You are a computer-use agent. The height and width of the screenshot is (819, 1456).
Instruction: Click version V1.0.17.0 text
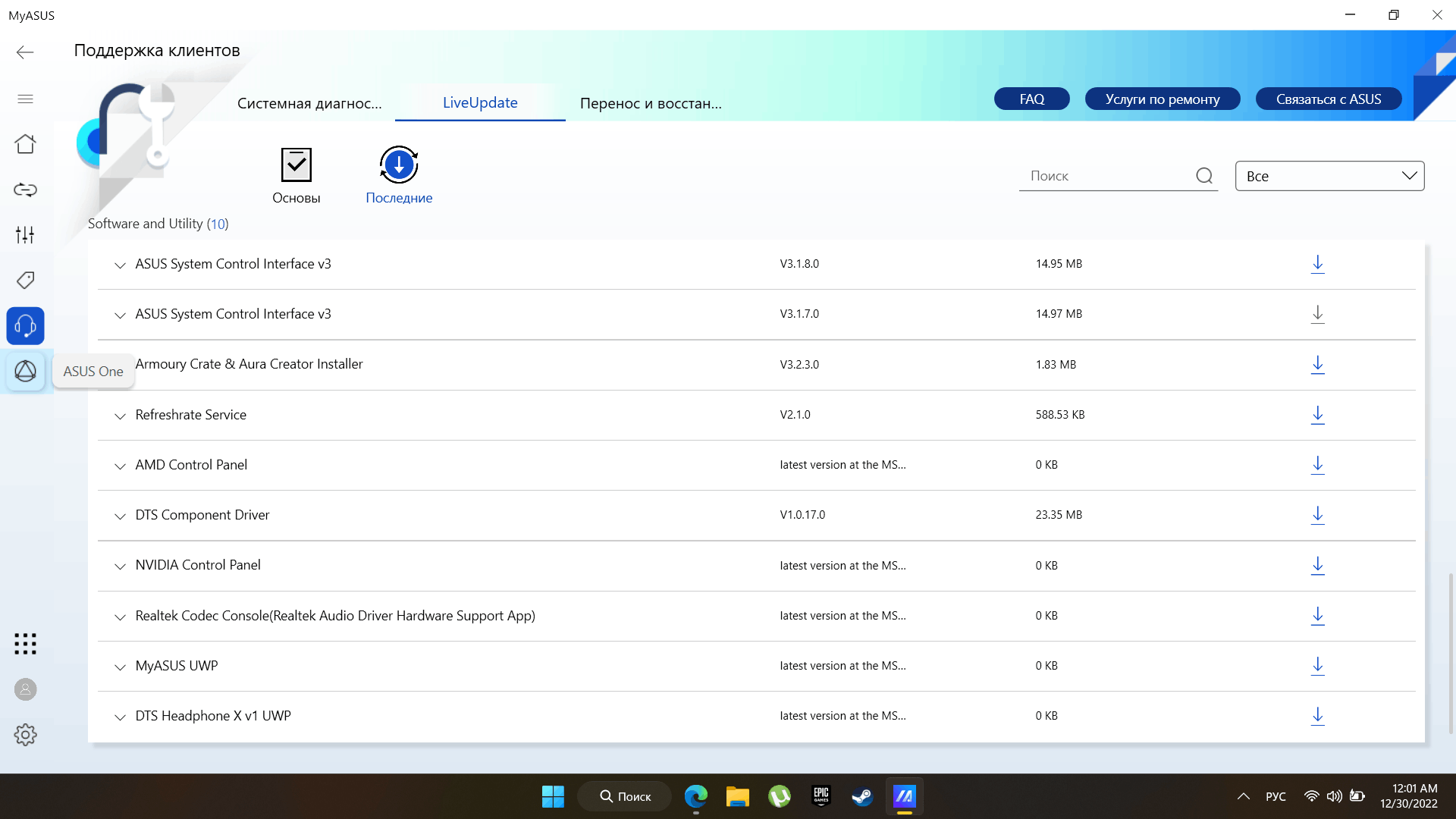point(802,515)
